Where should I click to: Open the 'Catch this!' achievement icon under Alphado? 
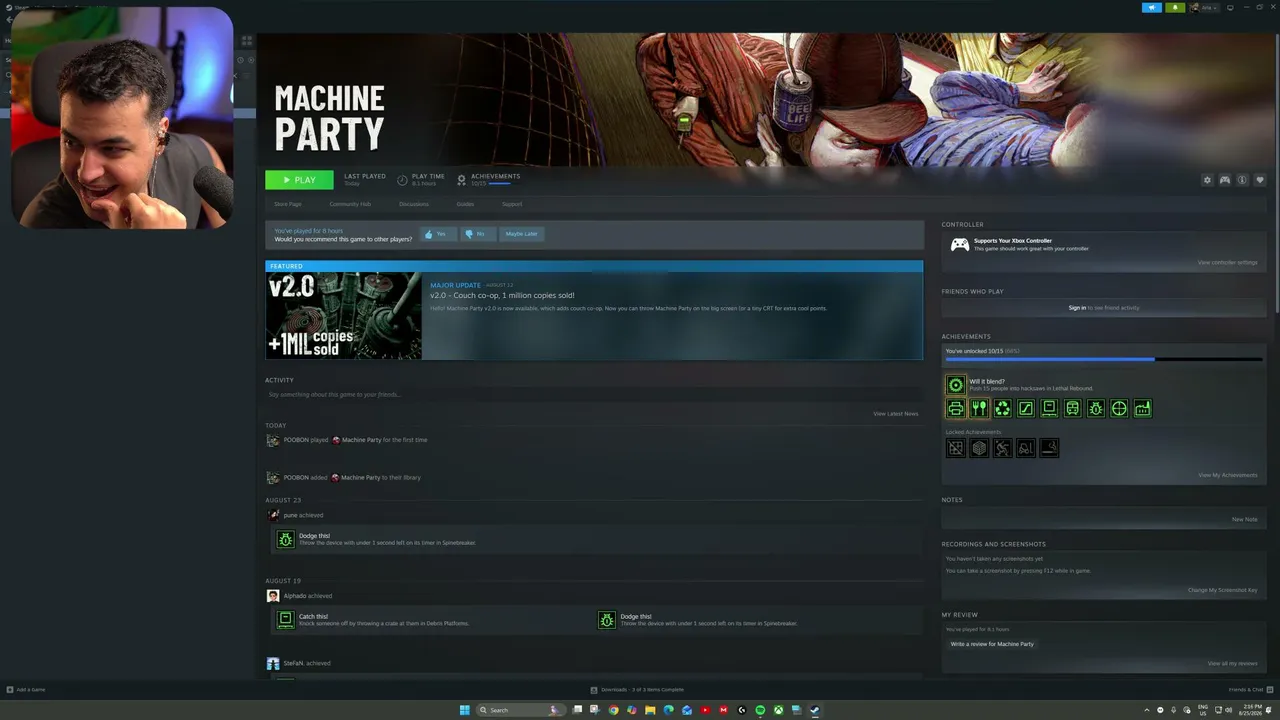point(286,620)
